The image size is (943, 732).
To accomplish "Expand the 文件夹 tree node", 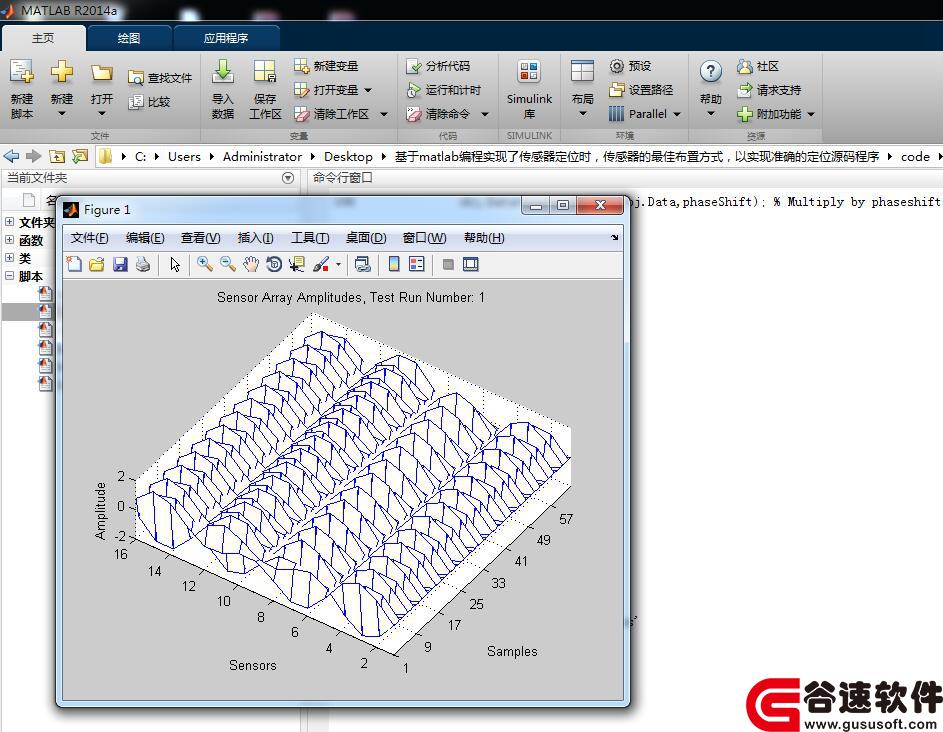I will pos(10,221).
